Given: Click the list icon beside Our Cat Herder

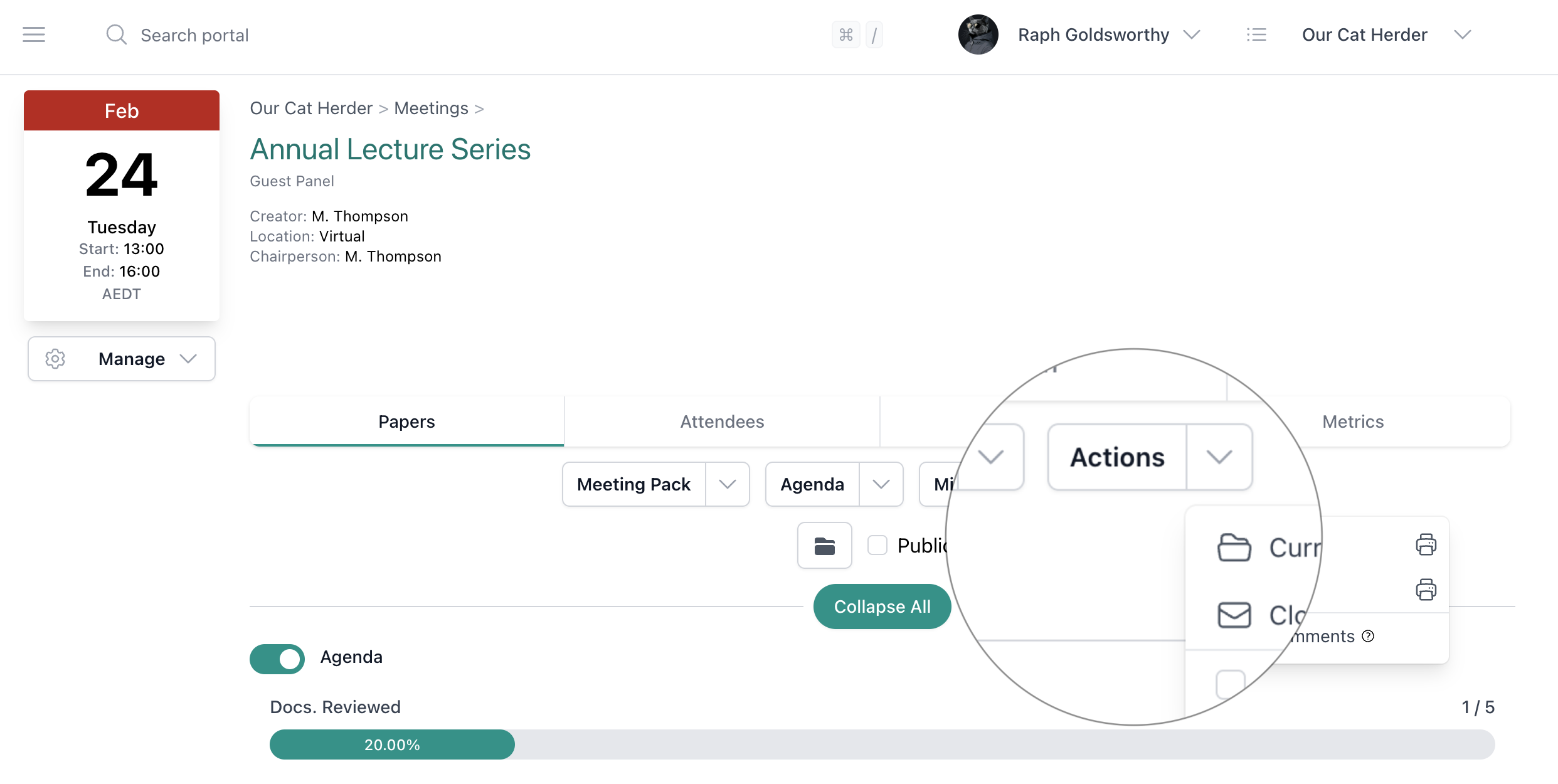Looking at the screenshot, I should pyautogui.click(x=1256, y=34).
